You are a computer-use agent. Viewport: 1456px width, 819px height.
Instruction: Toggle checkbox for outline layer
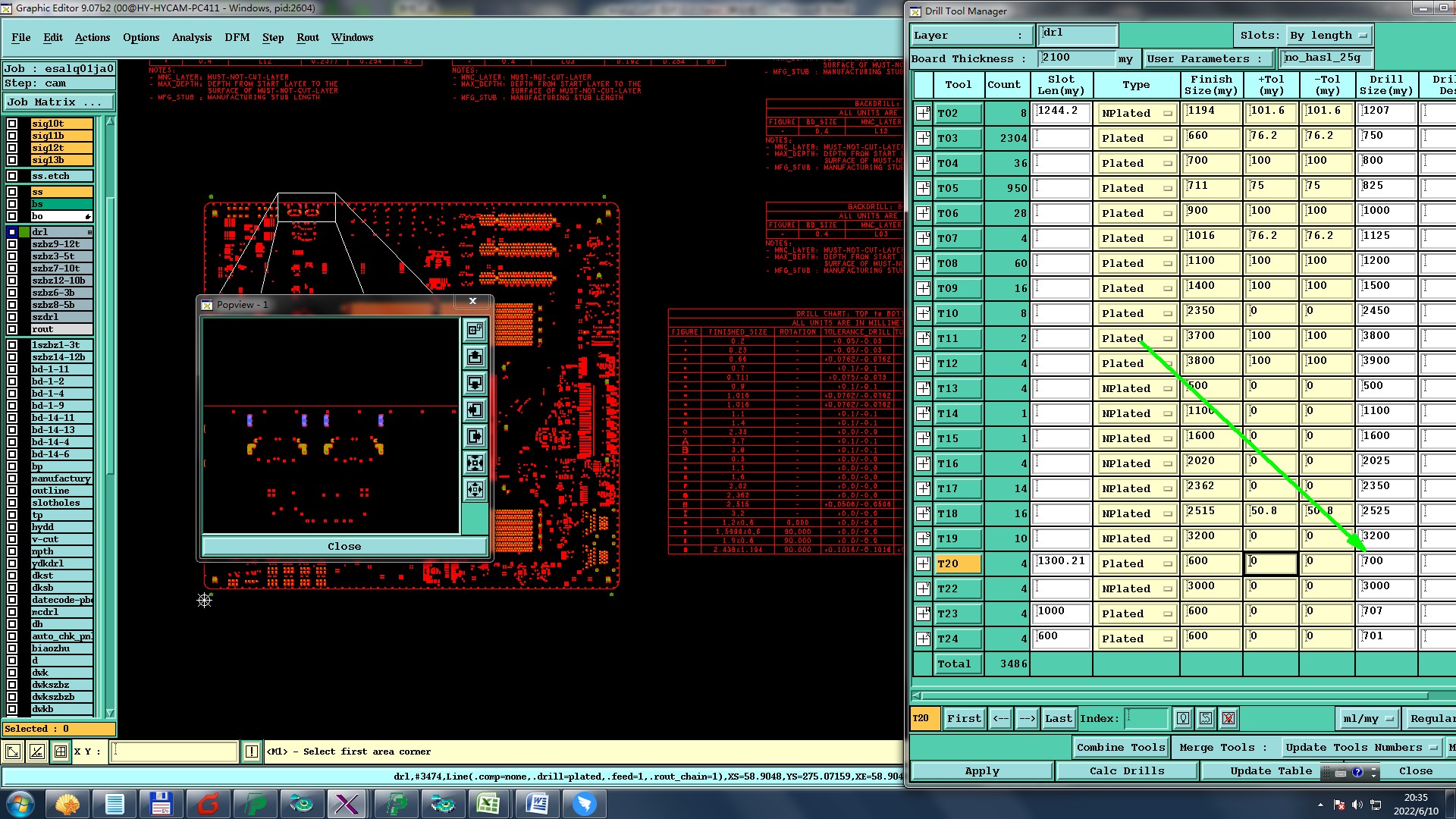pos(12,491)
